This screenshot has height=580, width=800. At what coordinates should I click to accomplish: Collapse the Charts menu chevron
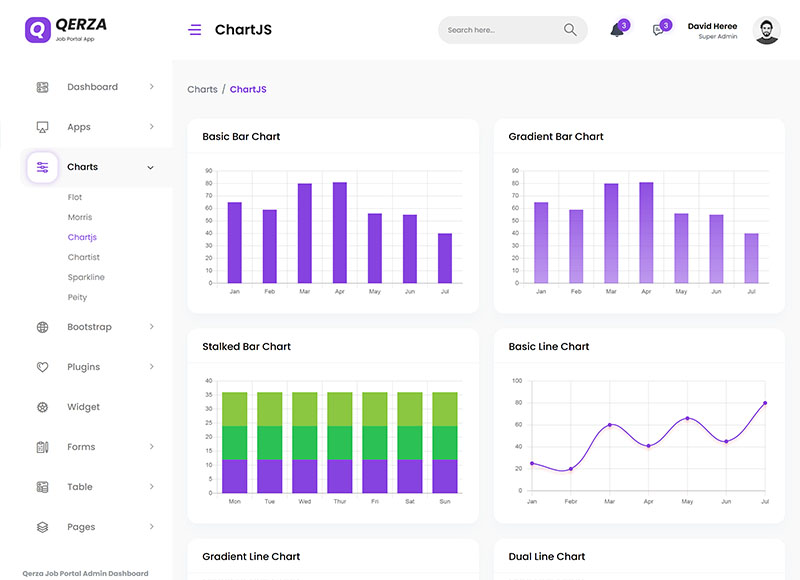pos(151,167)
